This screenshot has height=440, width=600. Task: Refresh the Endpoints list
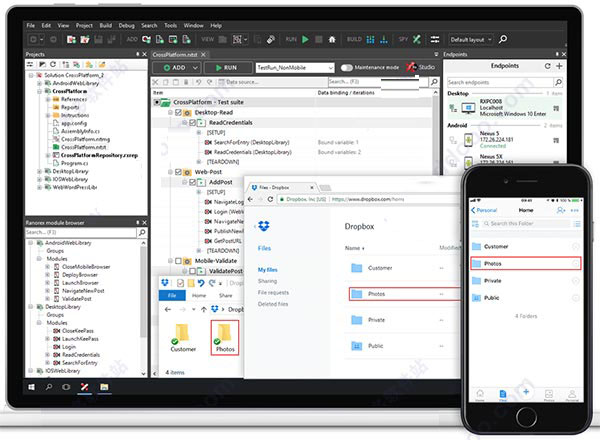click(x=546, y=66)
